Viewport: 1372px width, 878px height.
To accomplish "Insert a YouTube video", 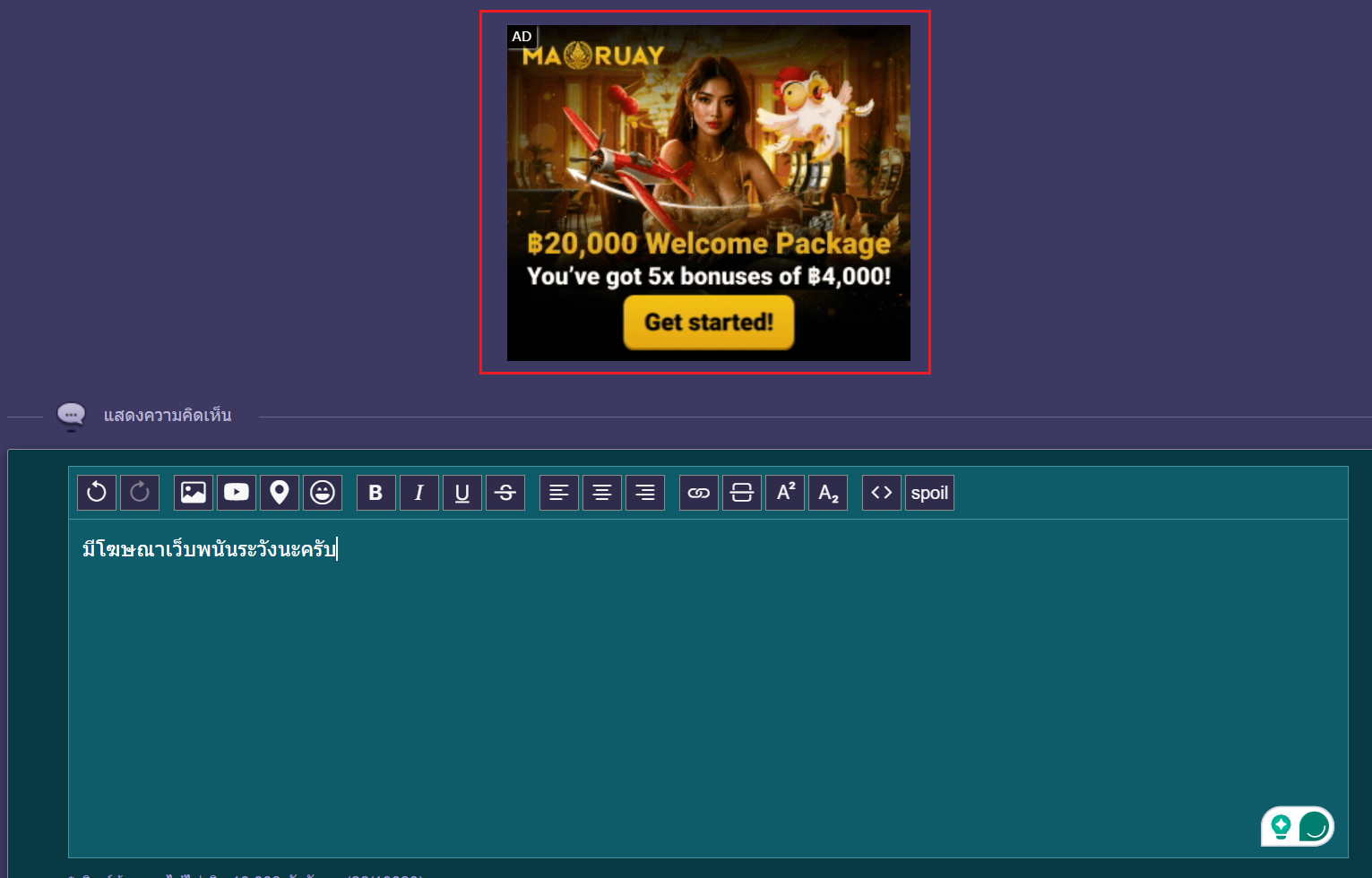I will pos(237,493).
